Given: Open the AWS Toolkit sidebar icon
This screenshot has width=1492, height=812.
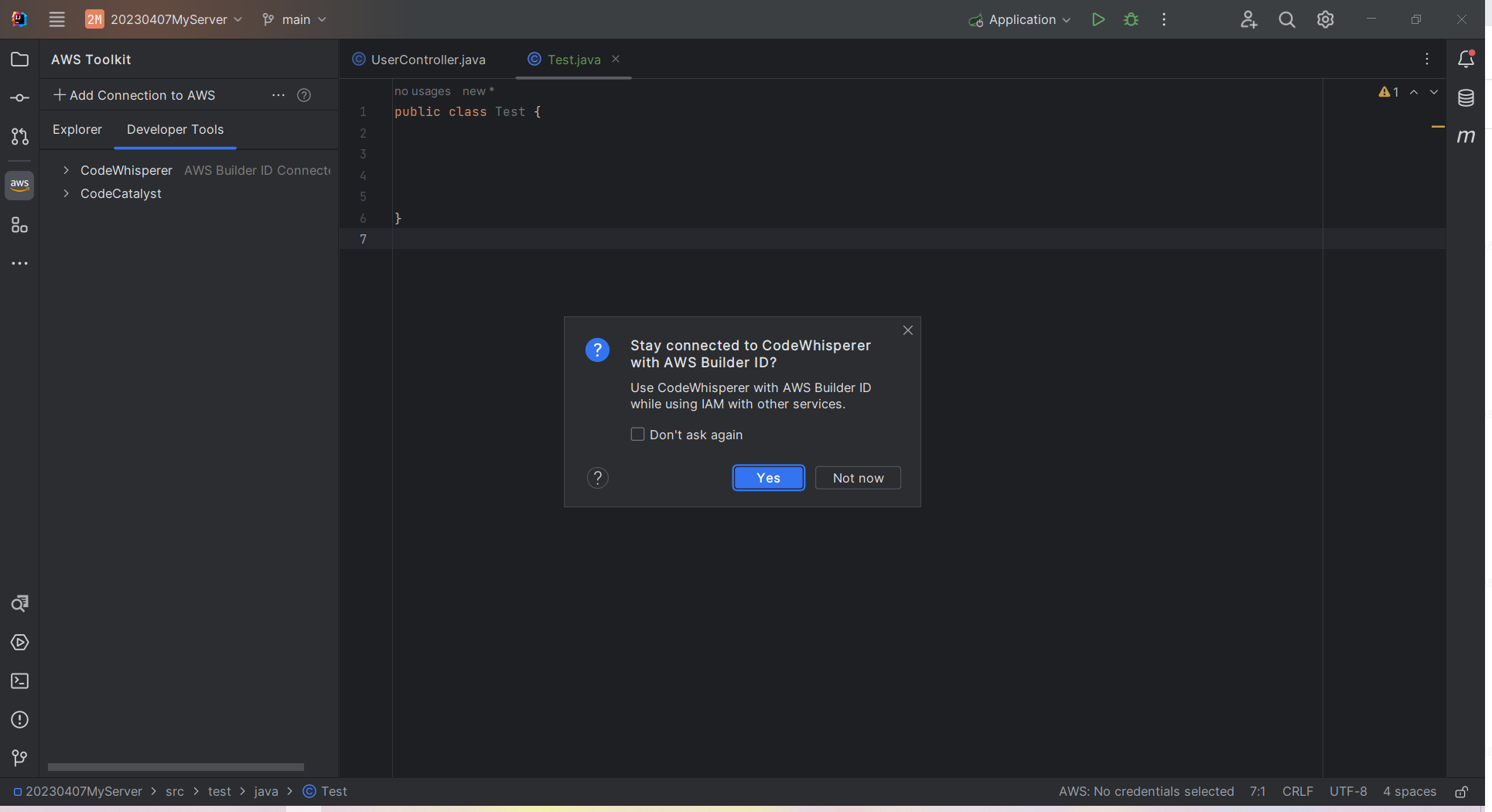Looking at the screenshot, I should [x=19, y=185].
